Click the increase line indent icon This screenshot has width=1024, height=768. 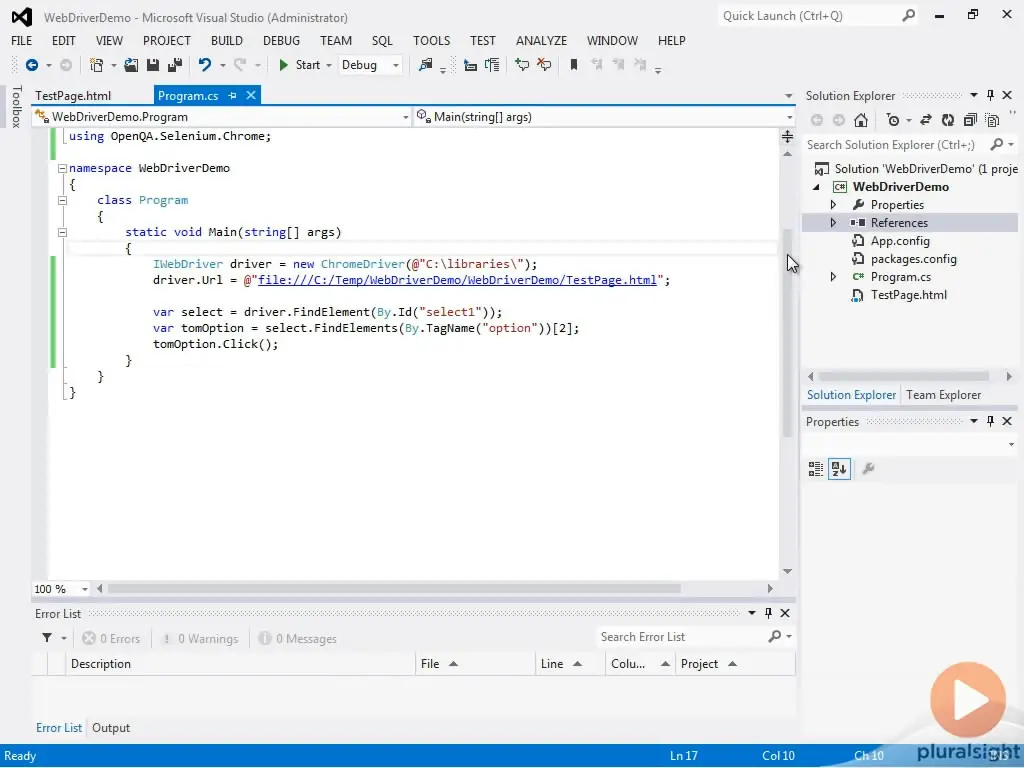coord(492,65)
